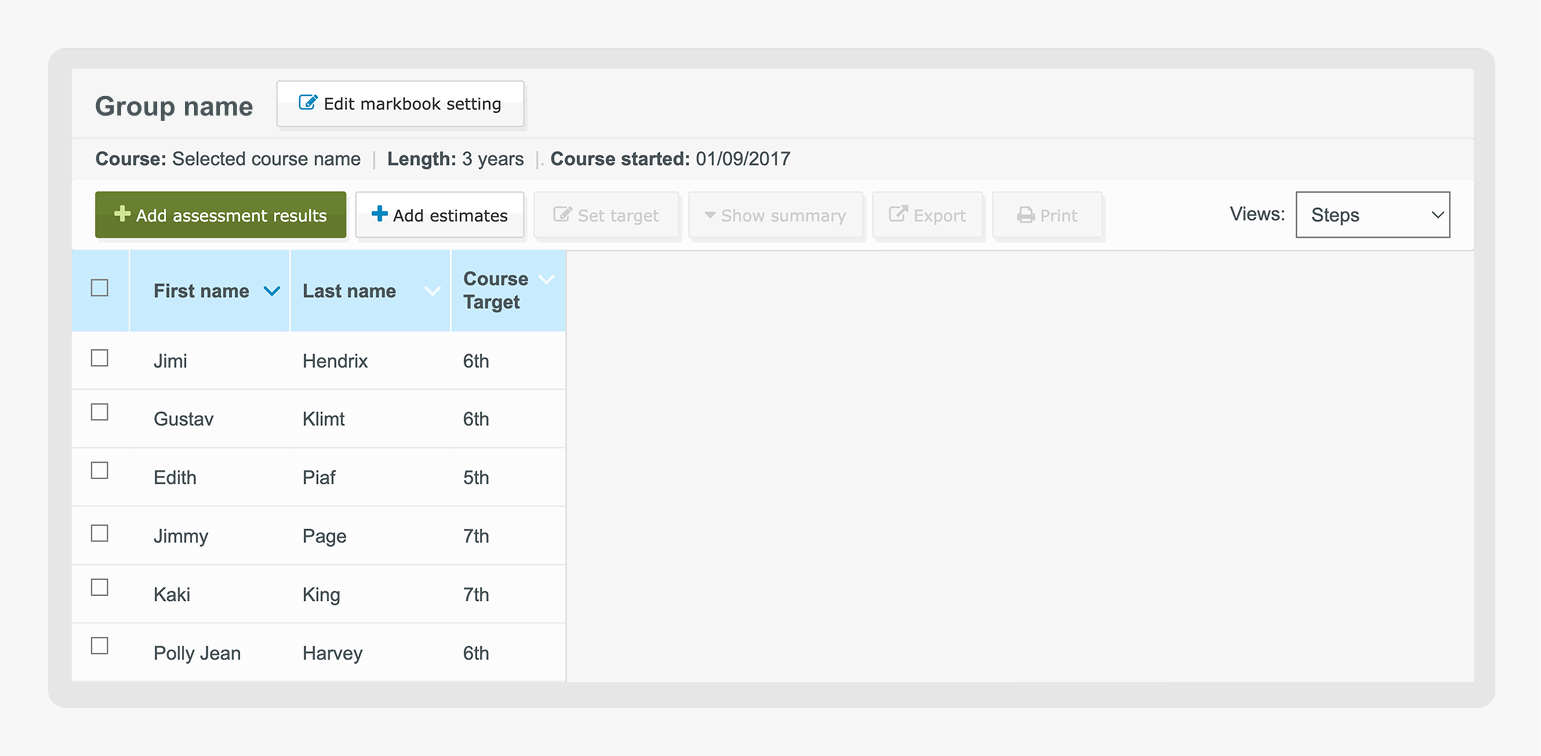
Task: Click the First name column header
Action: click(x=210, y=291)
